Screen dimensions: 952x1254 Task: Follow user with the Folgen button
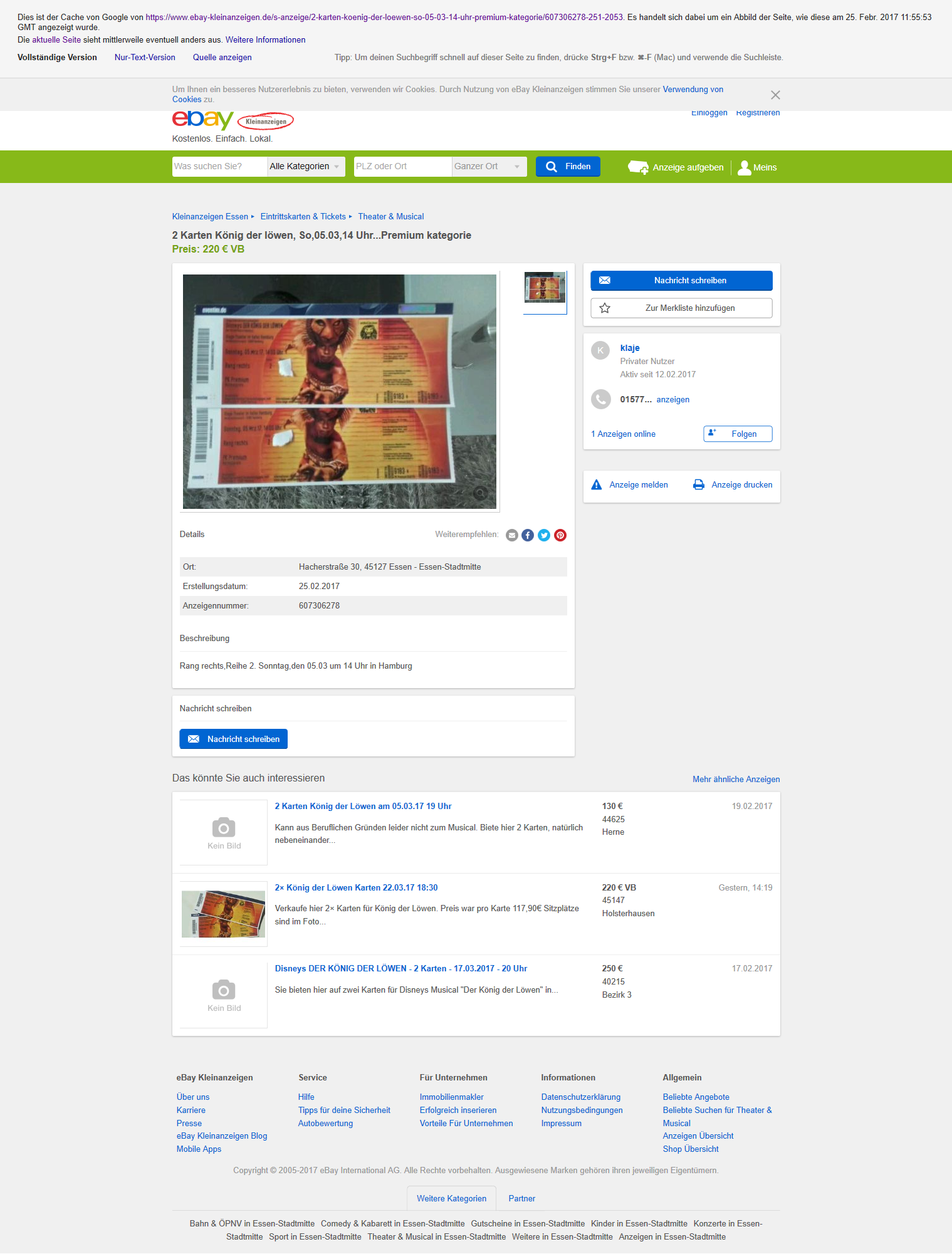tap(738, 434)
